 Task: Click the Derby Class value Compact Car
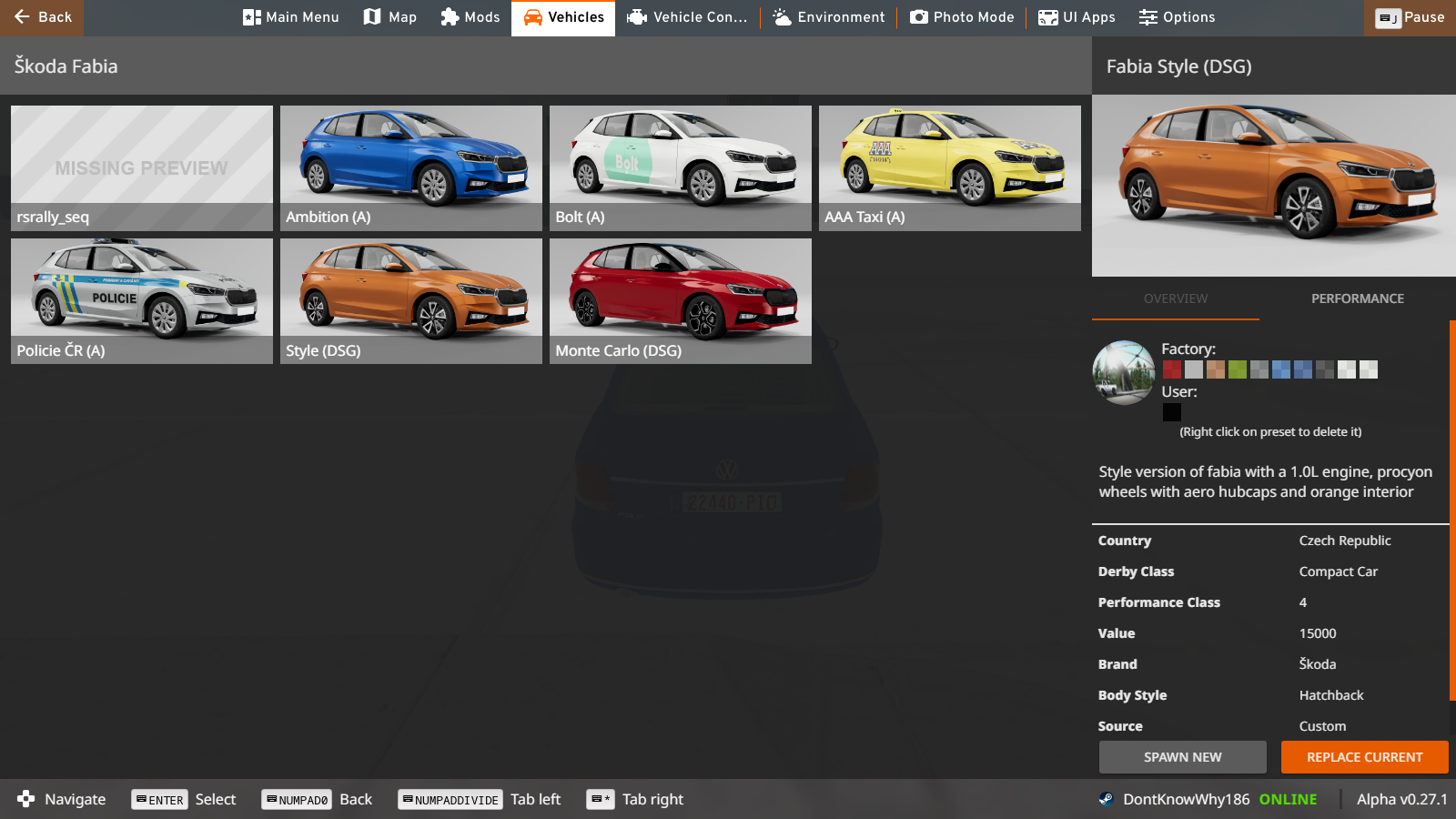click(1339, 571)
